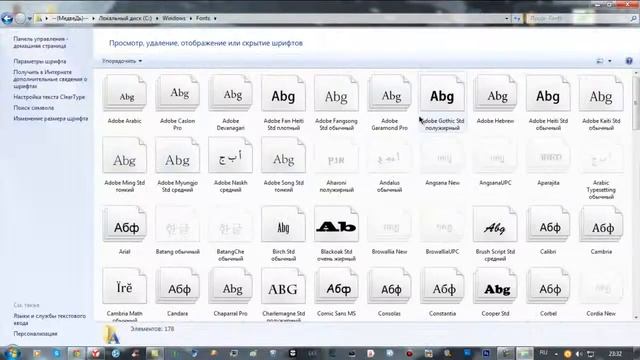
Task: Change view with the view icon
Action: click(600, 61)
